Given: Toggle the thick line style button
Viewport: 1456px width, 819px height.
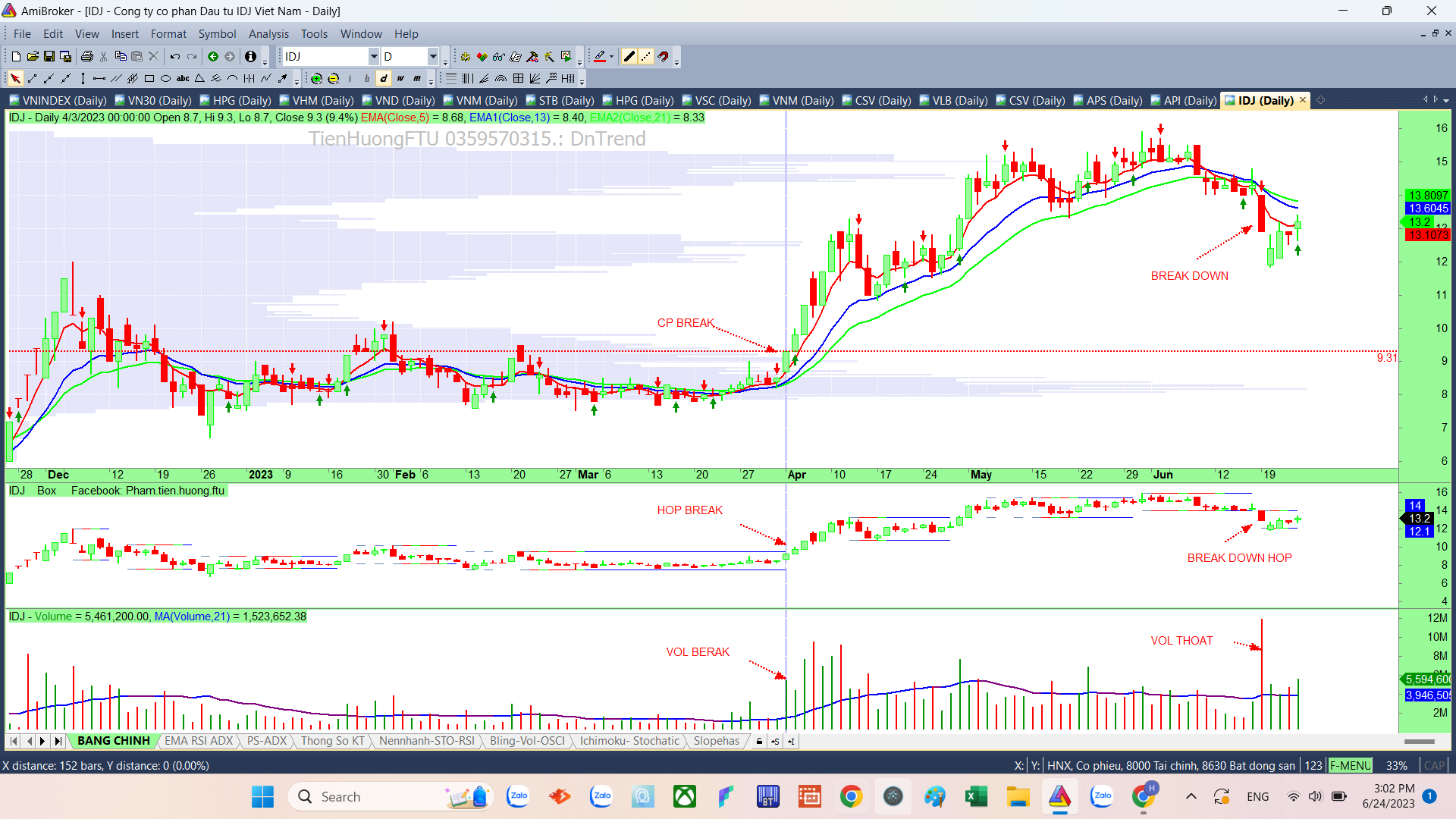Looking at the screenshot, I should (x=629, y=56).
